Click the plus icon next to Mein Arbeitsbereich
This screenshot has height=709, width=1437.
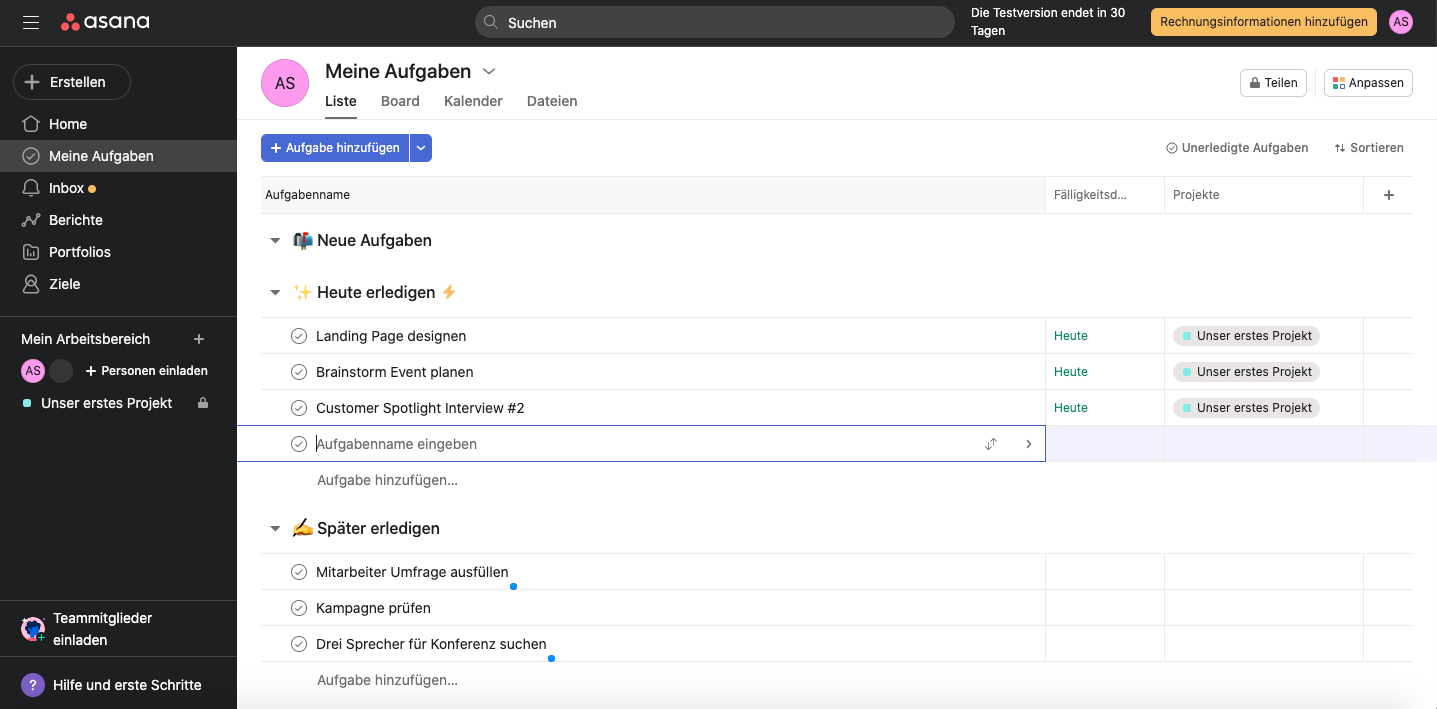[x=199, y=339]
